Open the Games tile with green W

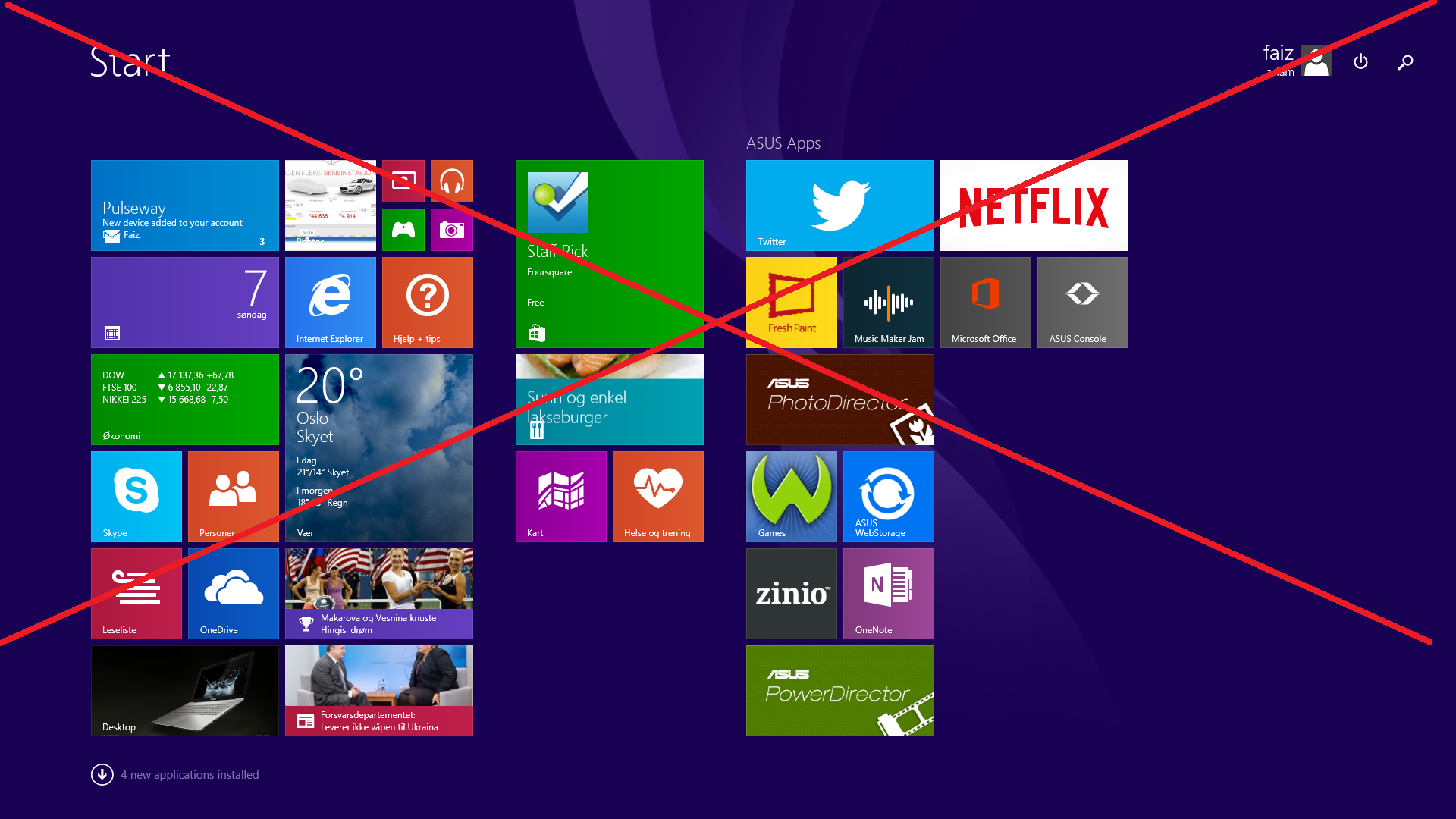click(792, 497)
